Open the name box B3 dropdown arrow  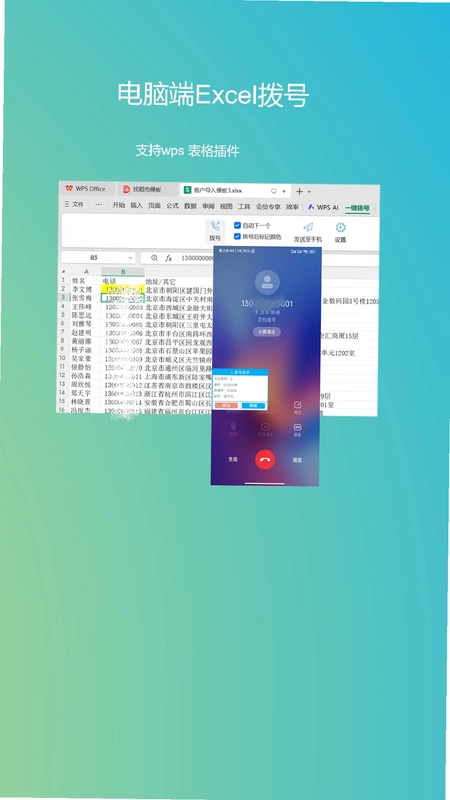[x=130, y=258]
